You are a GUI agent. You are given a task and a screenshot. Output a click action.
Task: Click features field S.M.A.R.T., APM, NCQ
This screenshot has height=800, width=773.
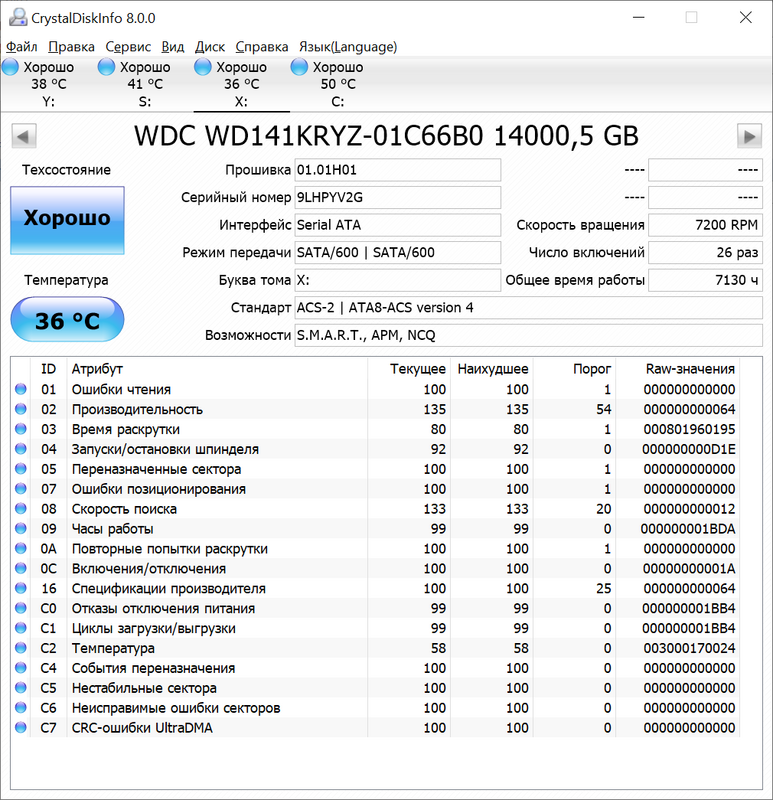point(529,335)
